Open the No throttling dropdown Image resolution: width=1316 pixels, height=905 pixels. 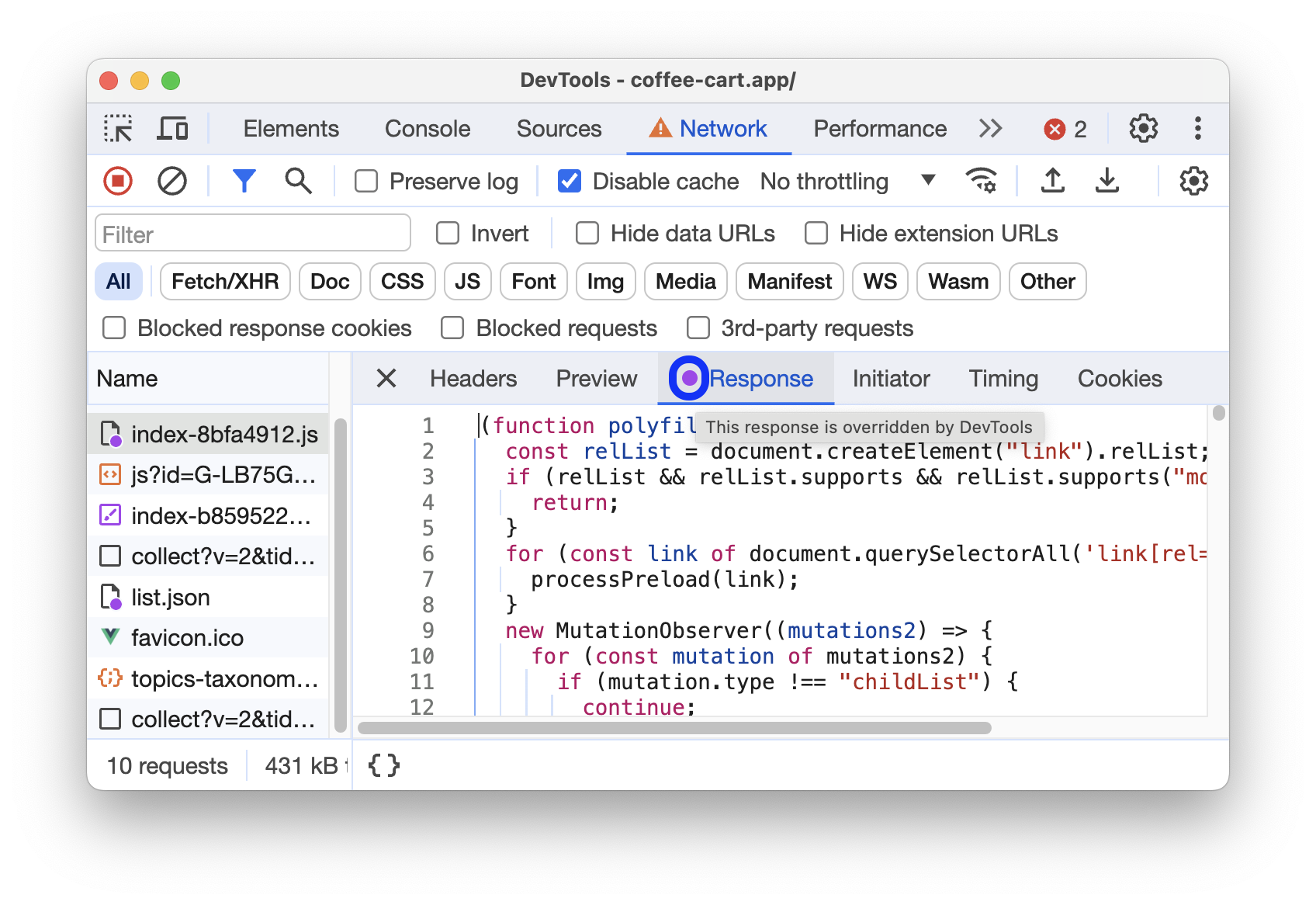coord(847,181)
